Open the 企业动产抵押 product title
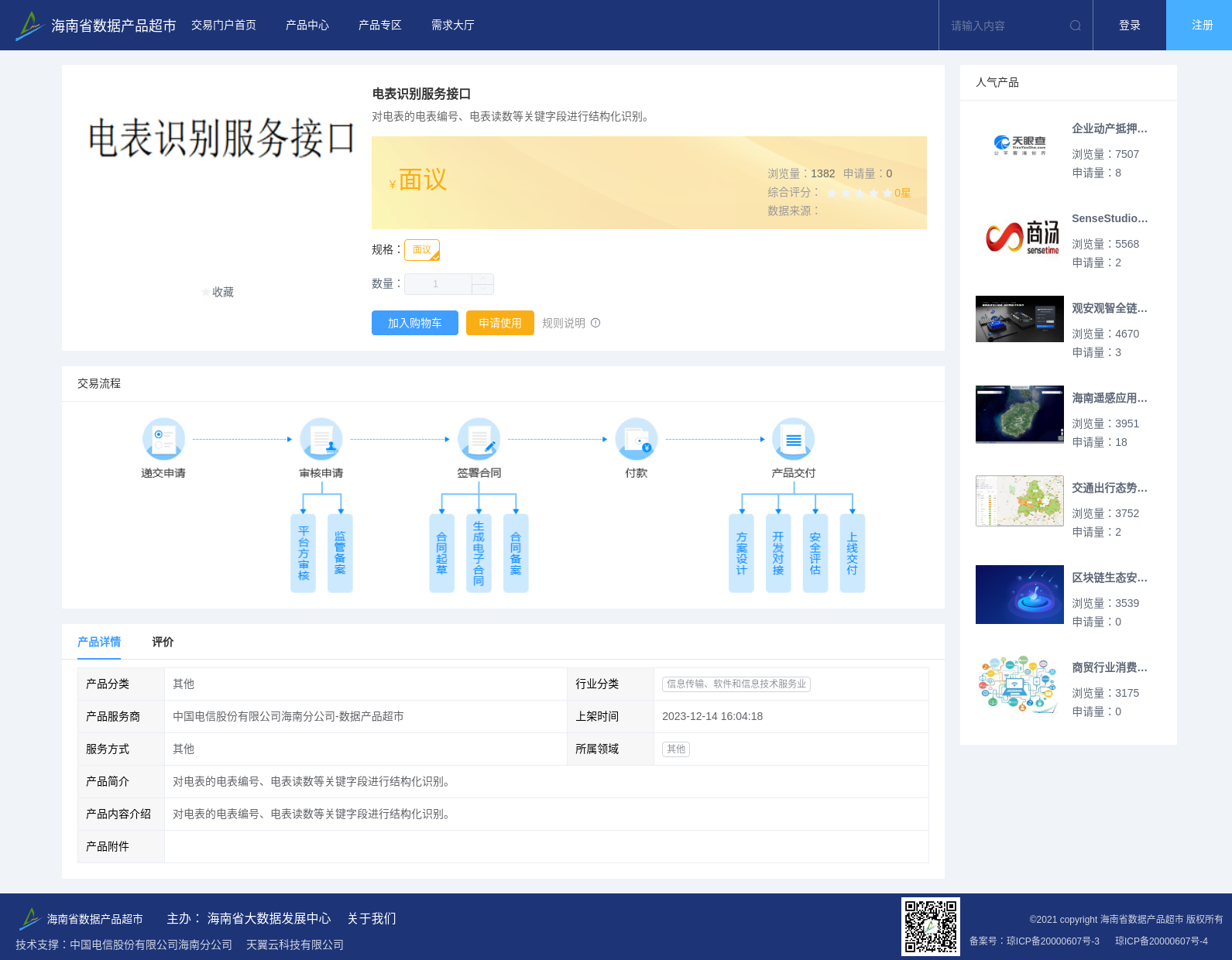The height and width of the screenshot is (960, 1232). click(1110, 129)
